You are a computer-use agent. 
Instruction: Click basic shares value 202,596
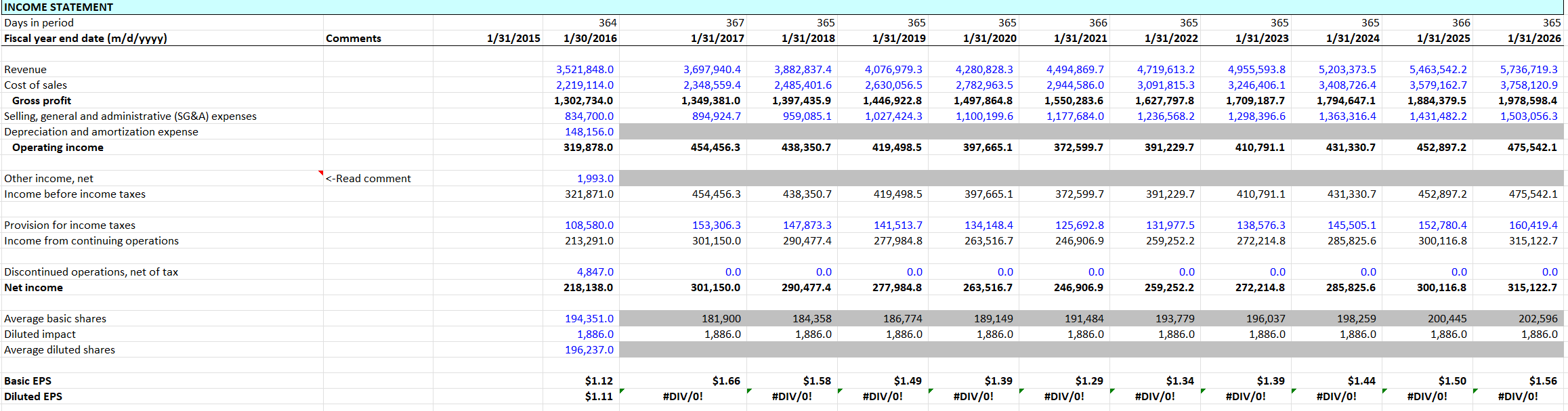(1538, 318)
